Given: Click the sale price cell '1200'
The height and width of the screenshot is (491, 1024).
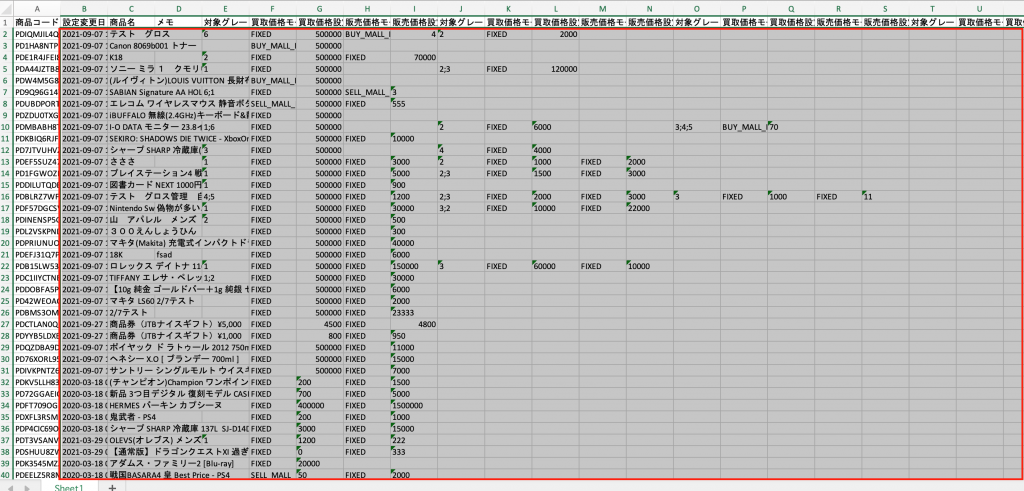Looking at the screenshot, I should pos(414,197).
